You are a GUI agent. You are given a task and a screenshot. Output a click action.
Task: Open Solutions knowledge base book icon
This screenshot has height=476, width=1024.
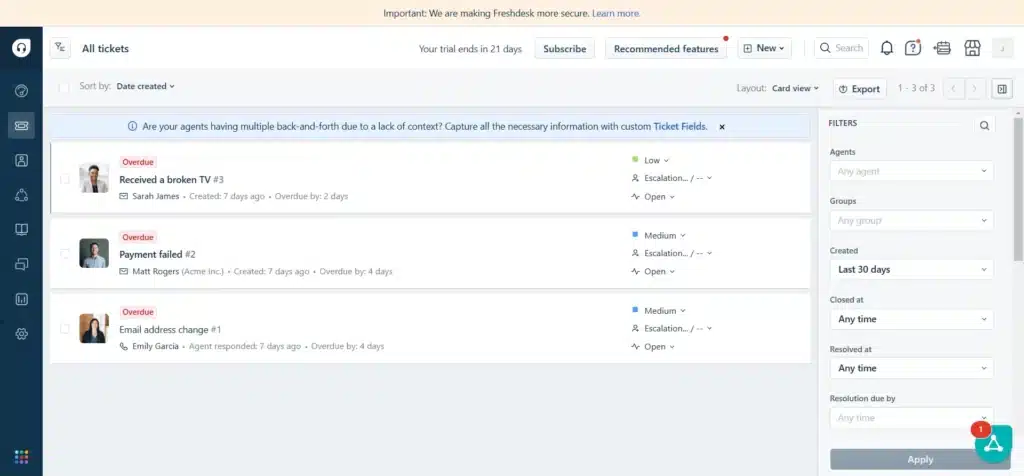(21, 230)
